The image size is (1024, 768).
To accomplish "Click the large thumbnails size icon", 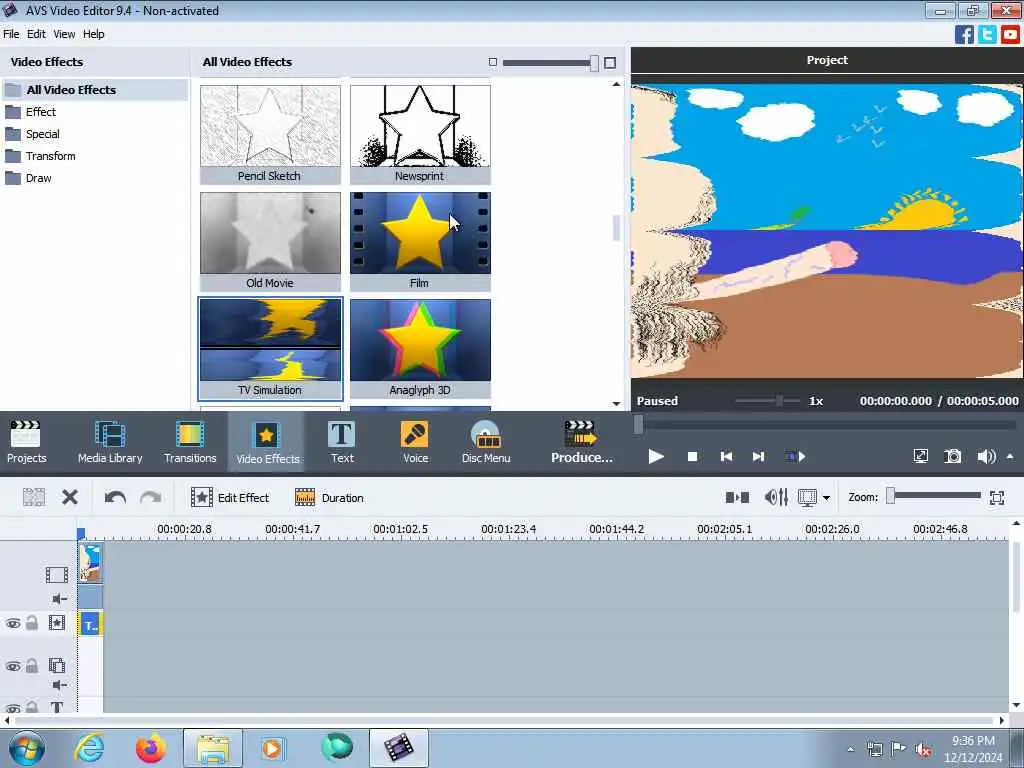I will tap(610, 63).
